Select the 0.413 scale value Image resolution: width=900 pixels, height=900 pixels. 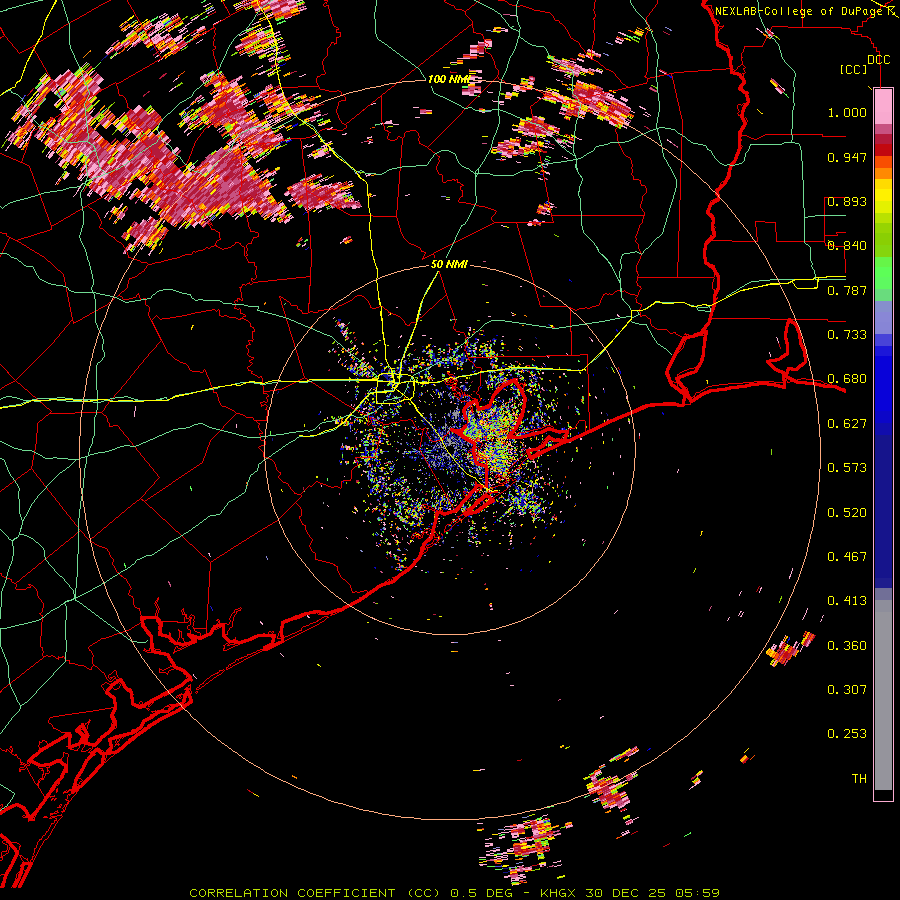[x=847, y=601]
